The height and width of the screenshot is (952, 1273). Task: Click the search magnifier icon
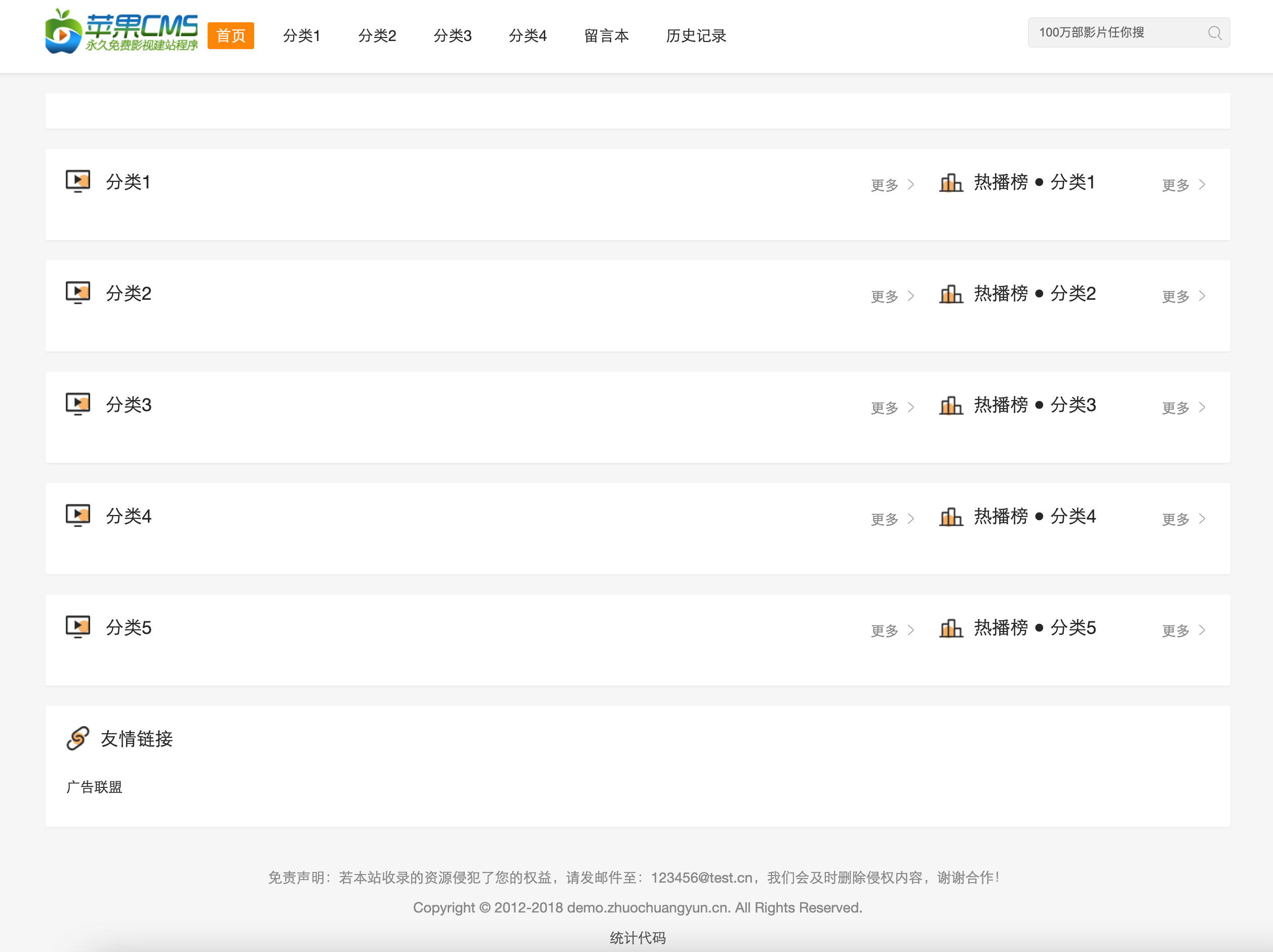1214,33
